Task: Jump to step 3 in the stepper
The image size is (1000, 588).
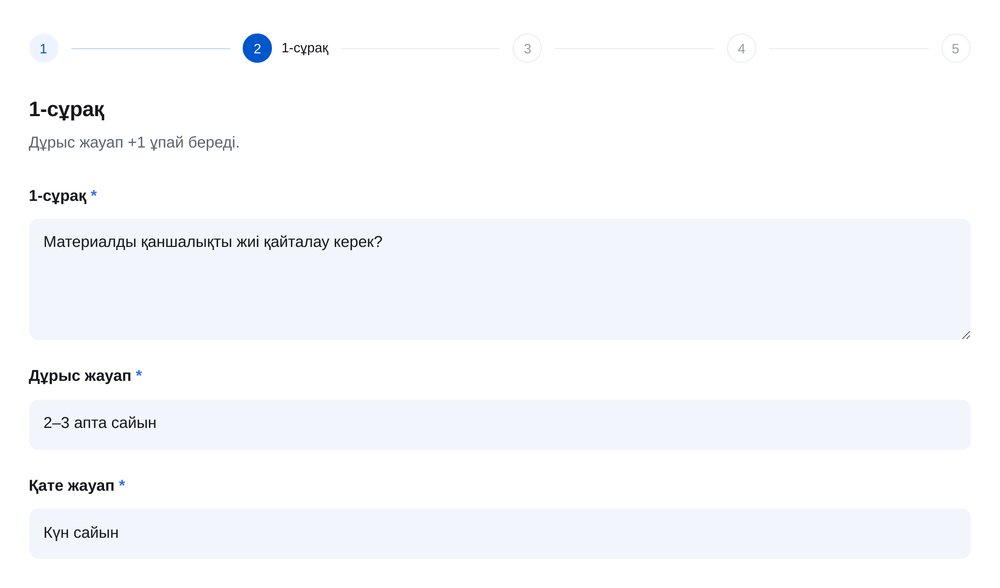Action: click(527, 48)
